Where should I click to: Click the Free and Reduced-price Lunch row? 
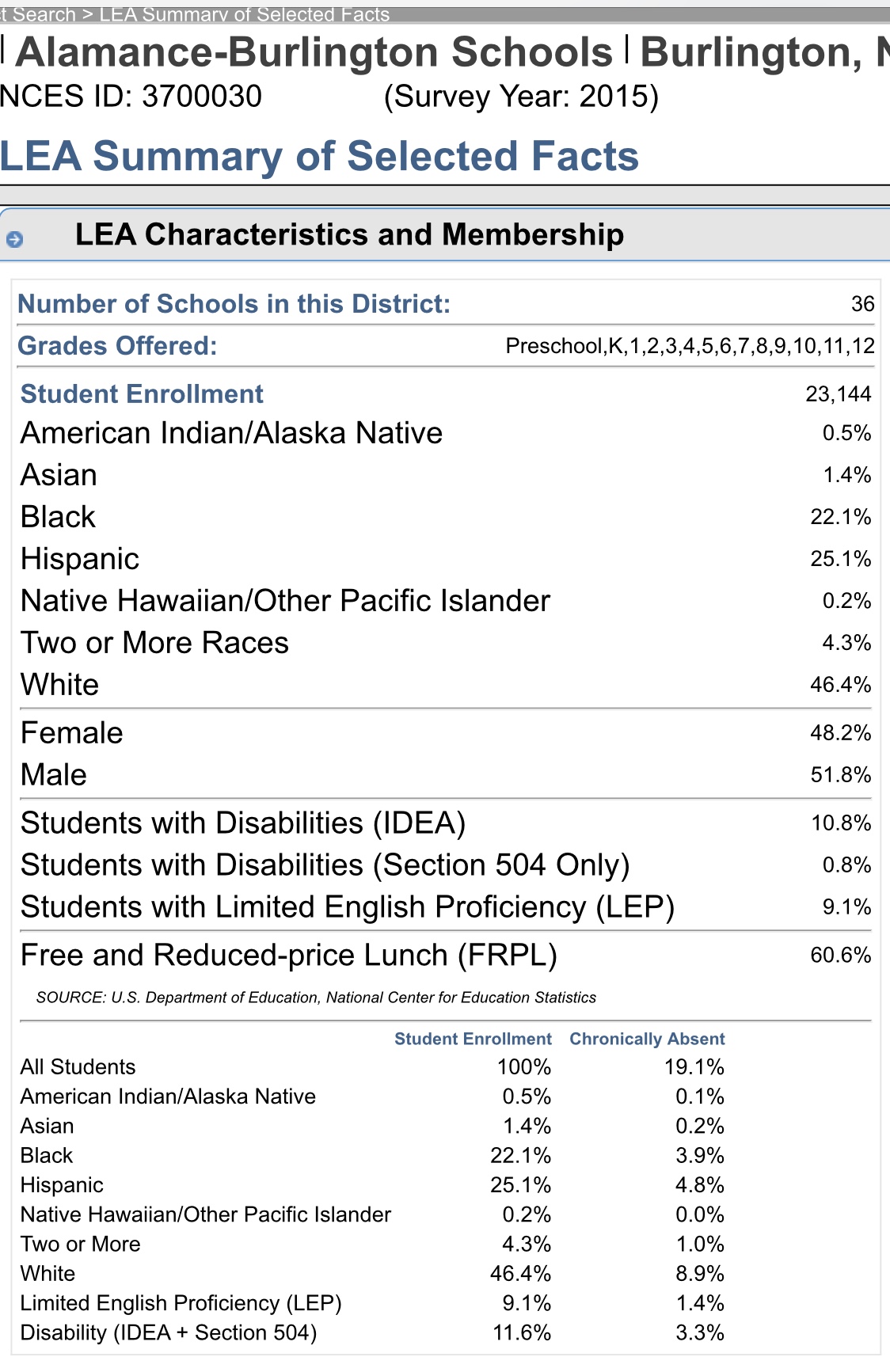[x=289, y=956]
